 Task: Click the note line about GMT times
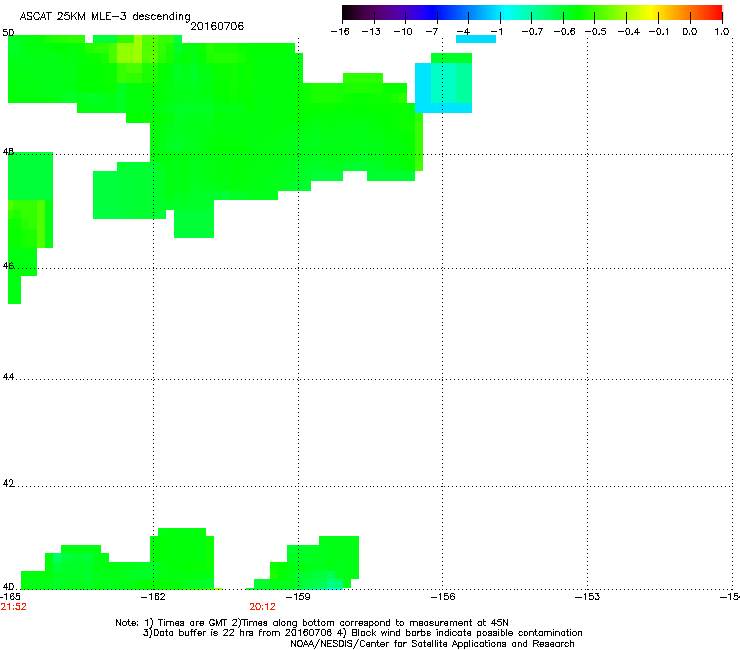tap(312, 623)
